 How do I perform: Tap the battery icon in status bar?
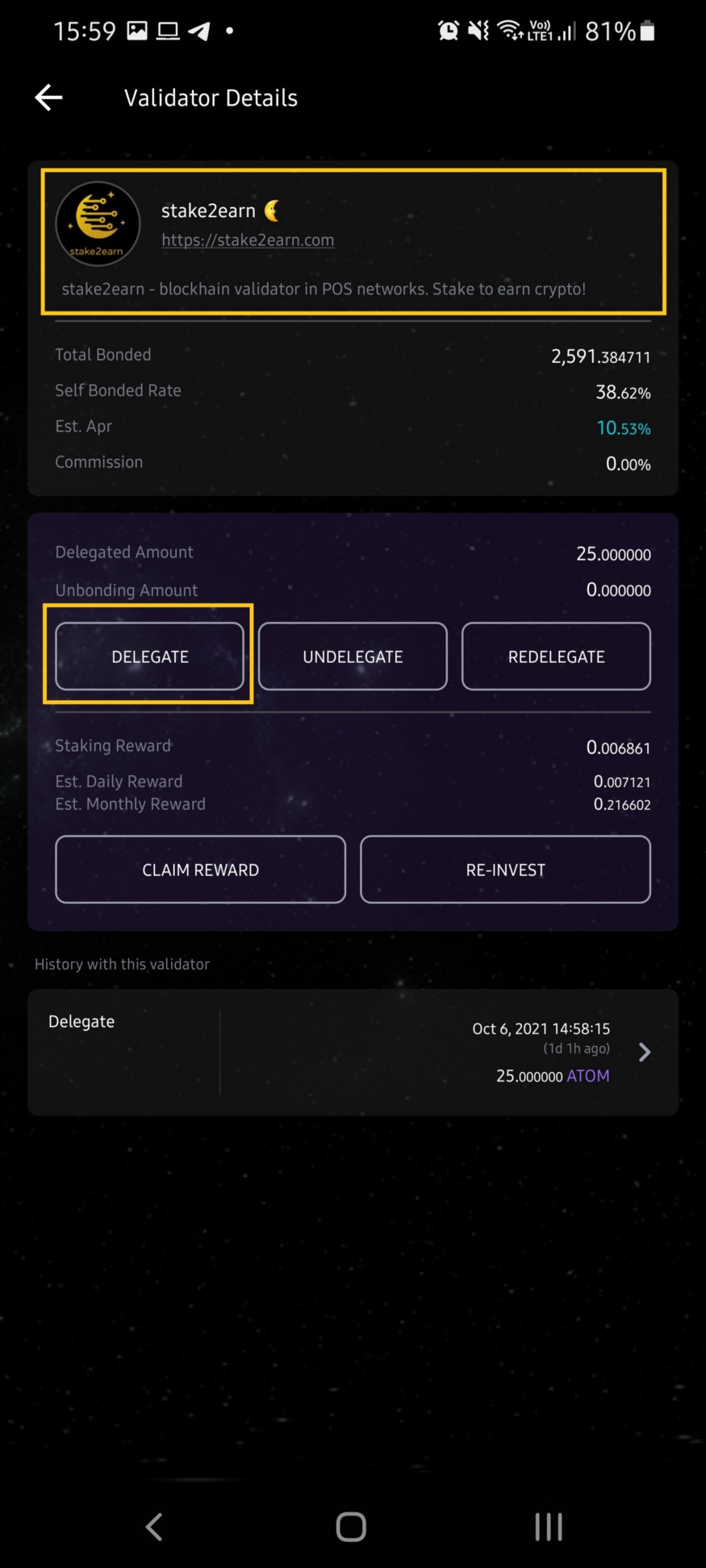[647, 31]
